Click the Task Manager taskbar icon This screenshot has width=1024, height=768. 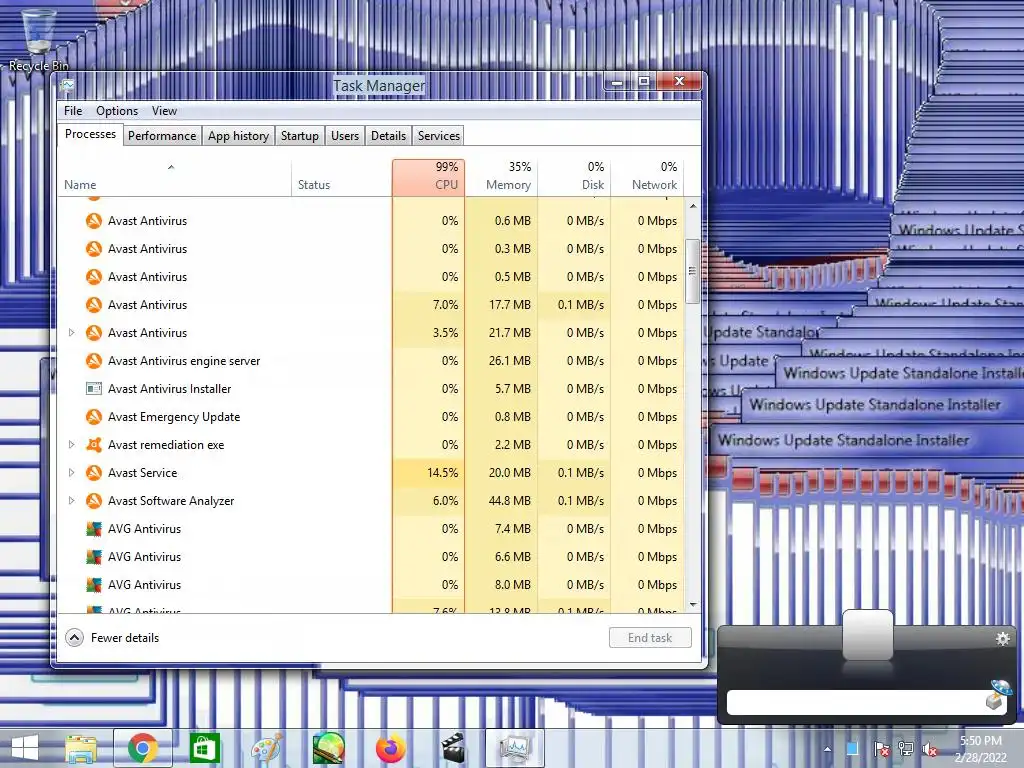click(515, 748)
